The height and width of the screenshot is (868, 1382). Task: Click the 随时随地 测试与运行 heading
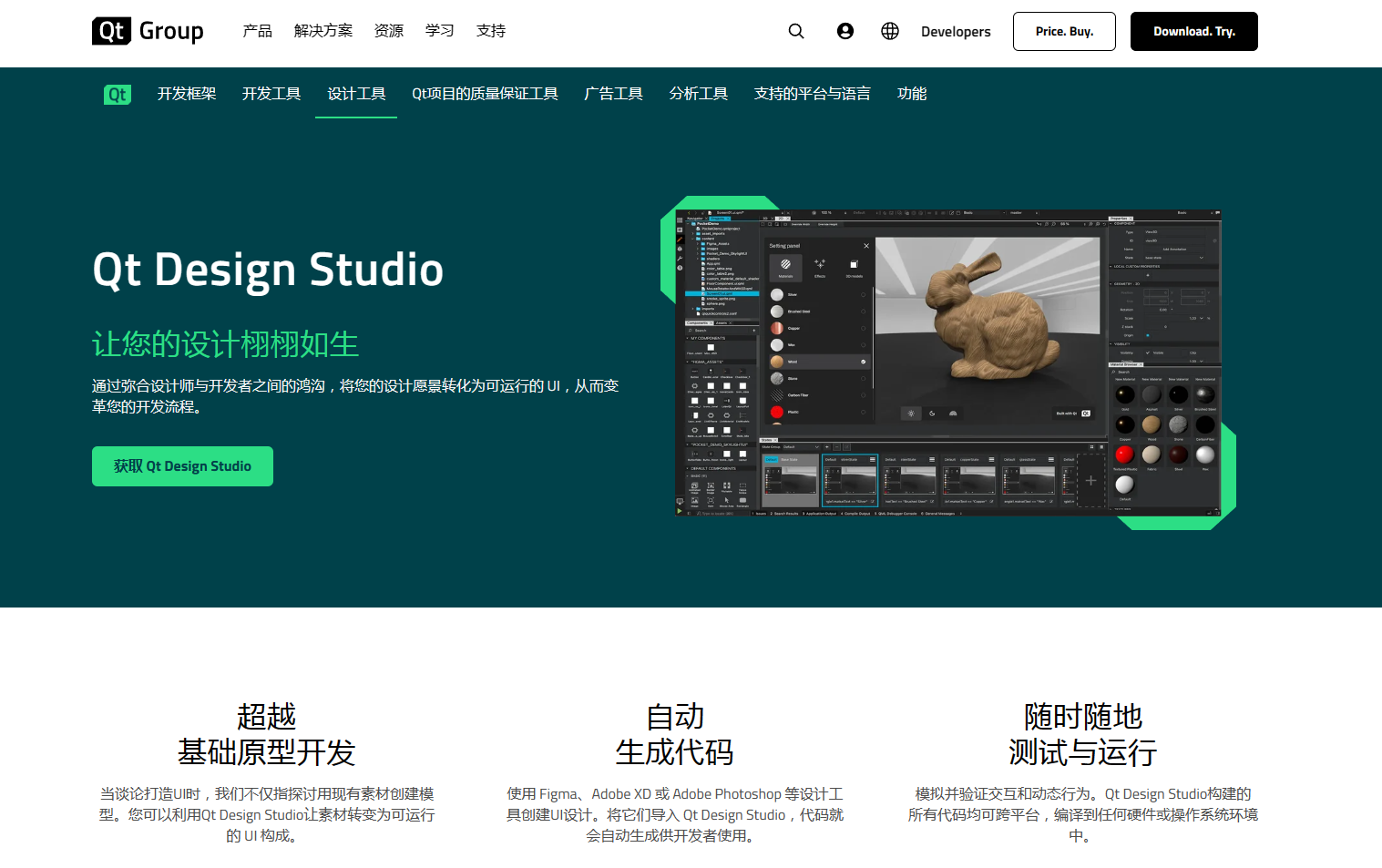(x=1082, y=734)
